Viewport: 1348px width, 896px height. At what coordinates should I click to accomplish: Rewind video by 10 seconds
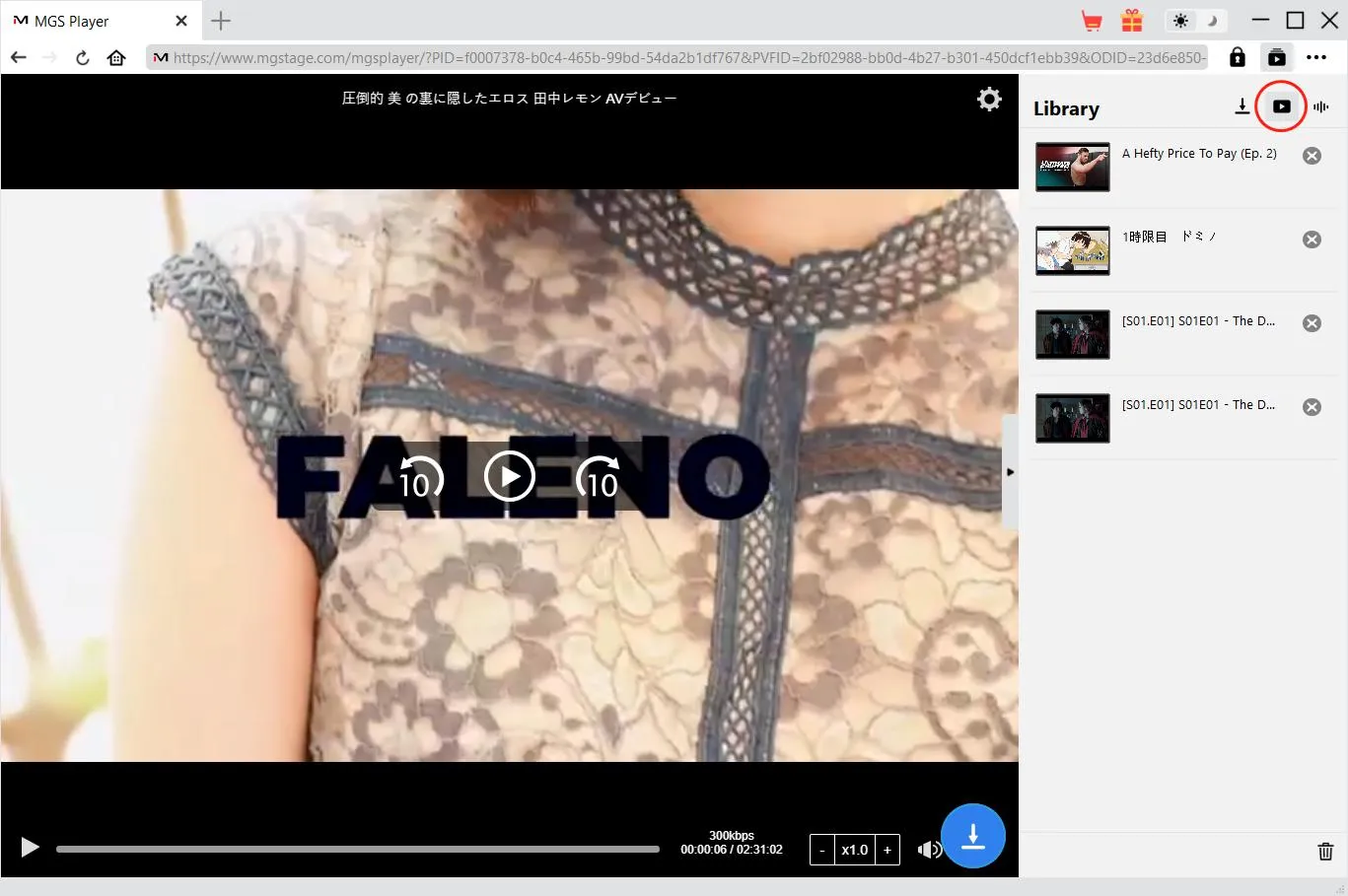(421, 478)
